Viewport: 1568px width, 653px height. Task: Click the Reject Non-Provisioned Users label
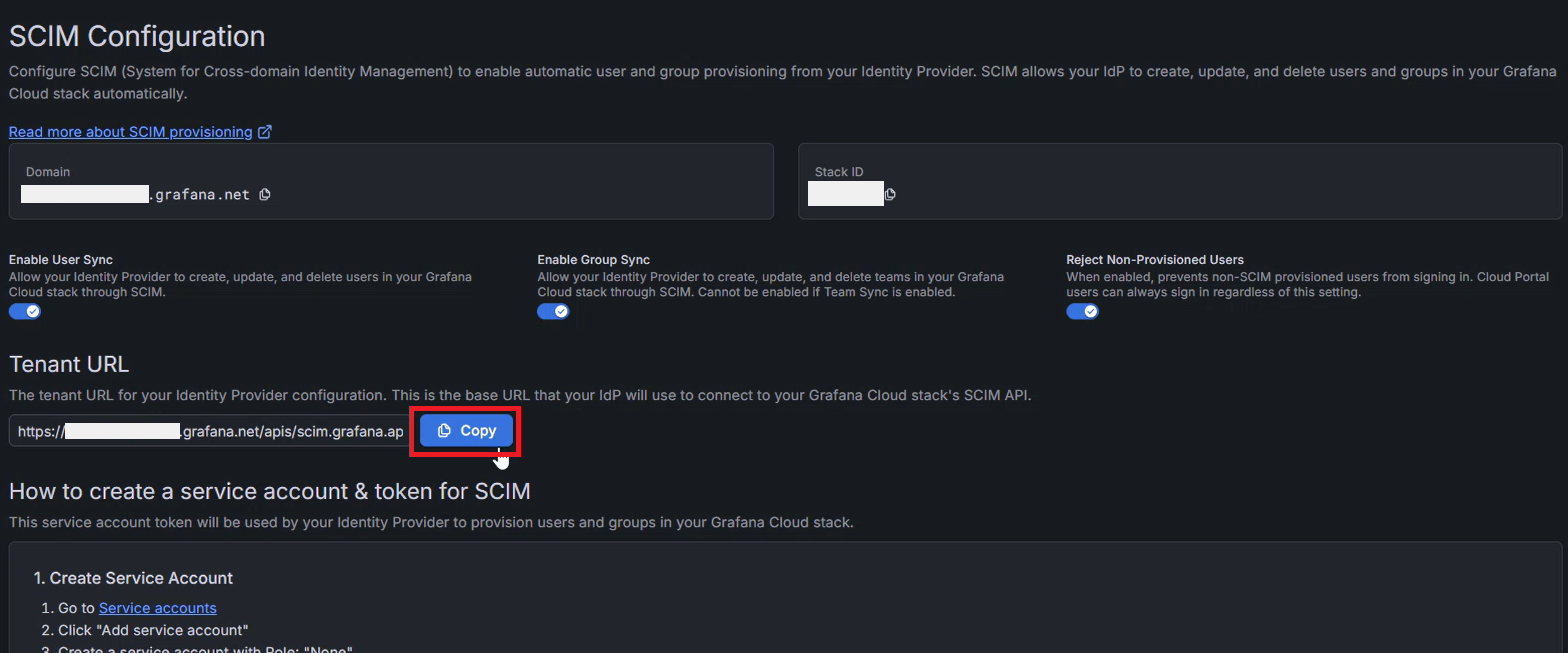point(1155,260)
